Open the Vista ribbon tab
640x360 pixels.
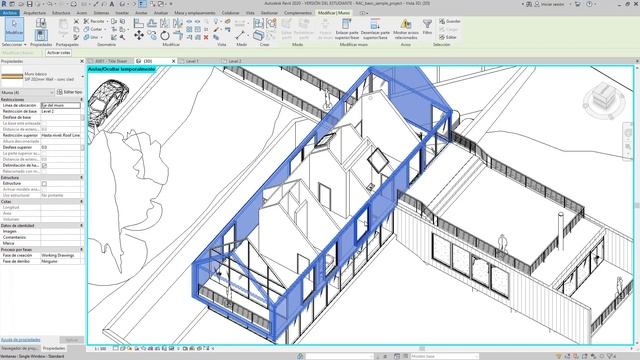pos(250,13)
